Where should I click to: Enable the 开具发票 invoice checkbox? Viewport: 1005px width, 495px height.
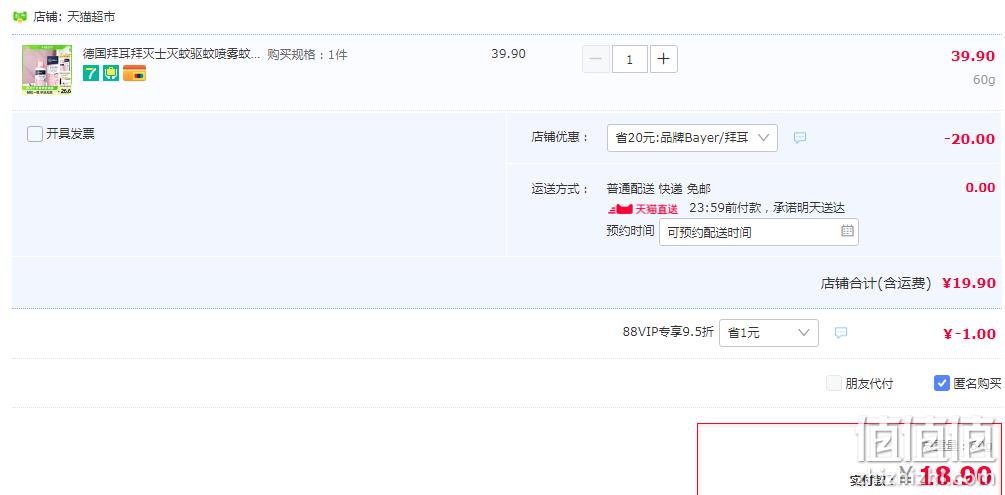[x=35, y=134]
